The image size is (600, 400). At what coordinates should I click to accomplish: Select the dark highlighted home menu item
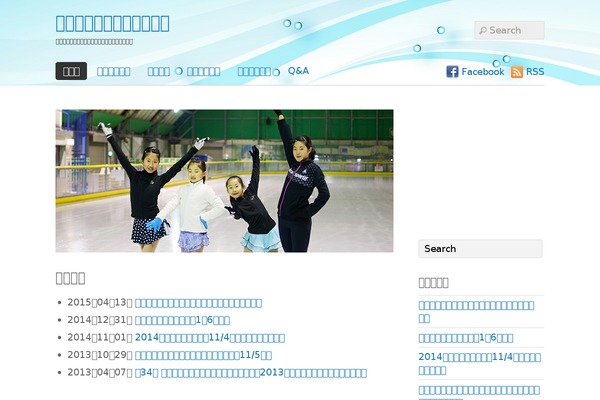pos(71,71)
